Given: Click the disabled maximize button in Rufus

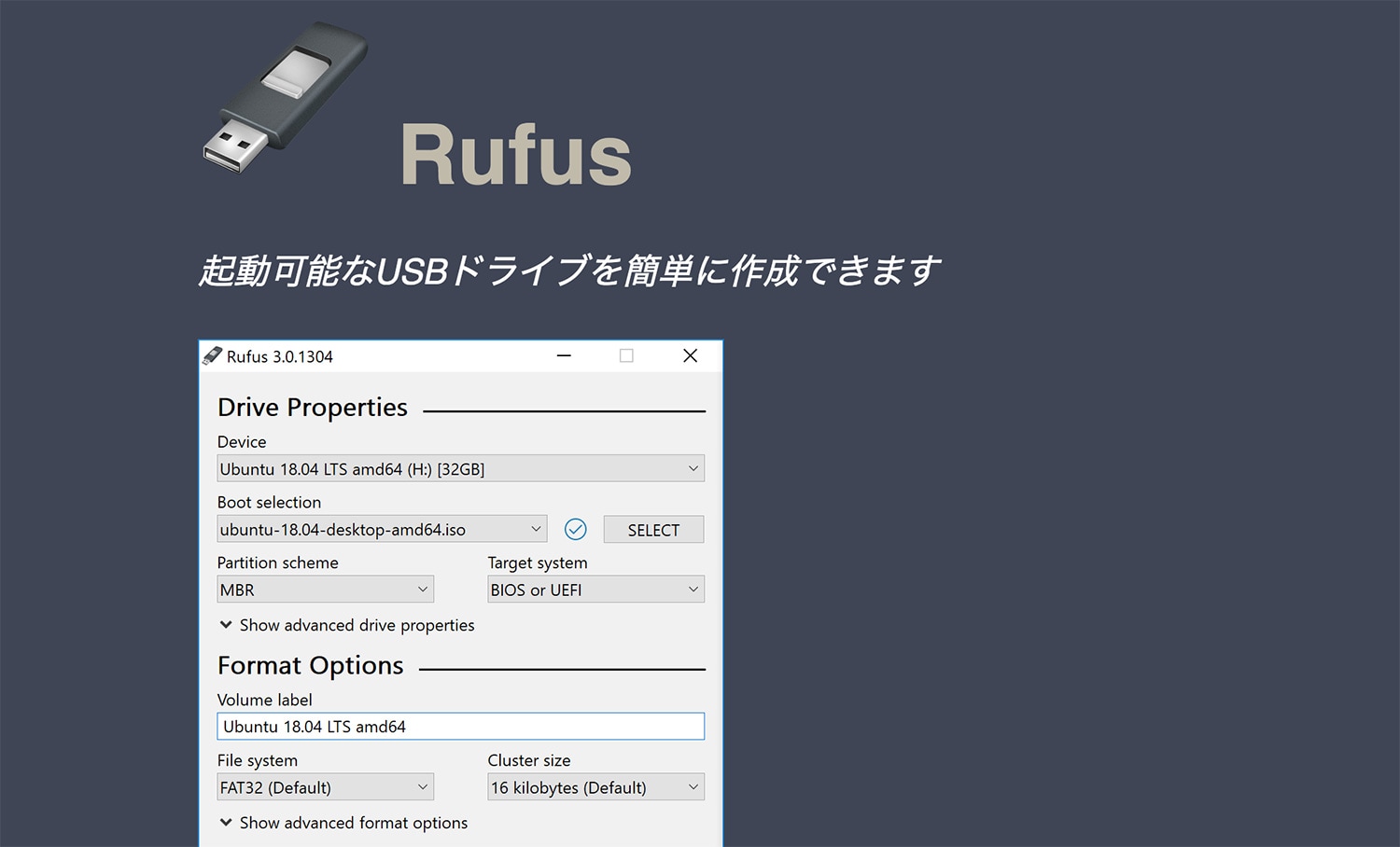Looking at the screenshot, I should [x=626, y=355].
